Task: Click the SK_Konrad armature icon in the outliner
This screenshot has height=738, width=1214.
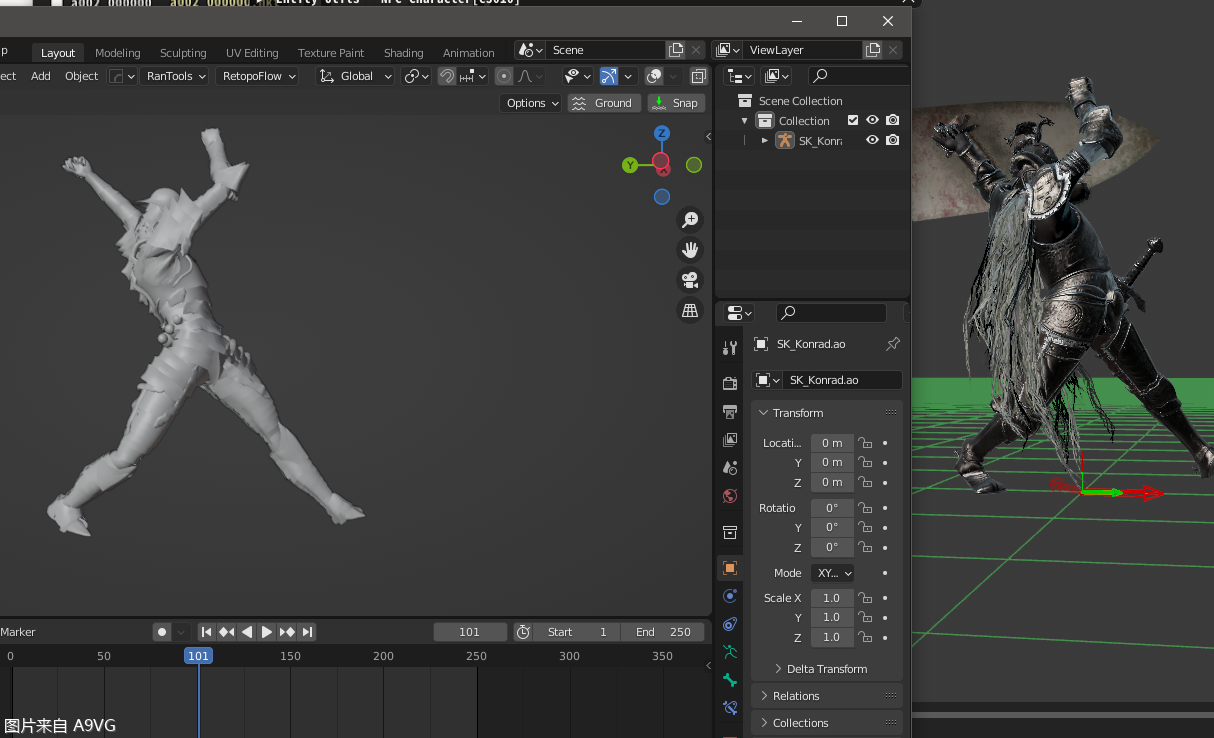Action: pos(785,141)
